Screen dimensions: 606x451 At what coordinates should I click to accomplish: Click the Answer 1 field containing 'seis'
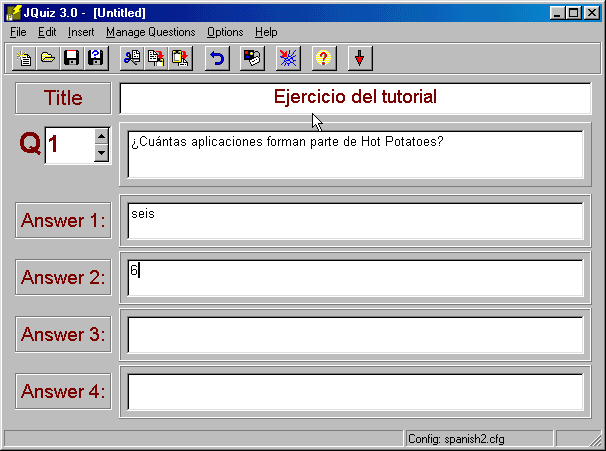click(355, 221)
